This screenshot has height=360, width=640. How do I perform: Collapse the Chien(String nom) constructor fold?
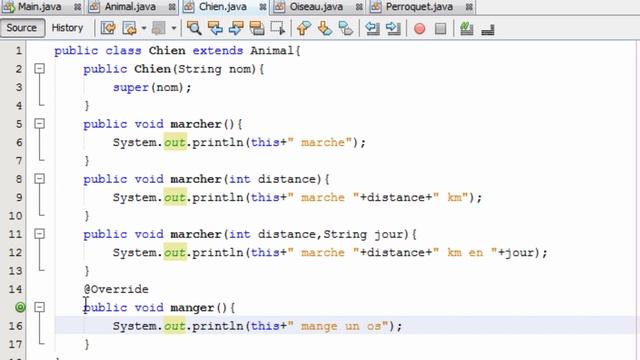pyautogui.click(x=39, y=69)
